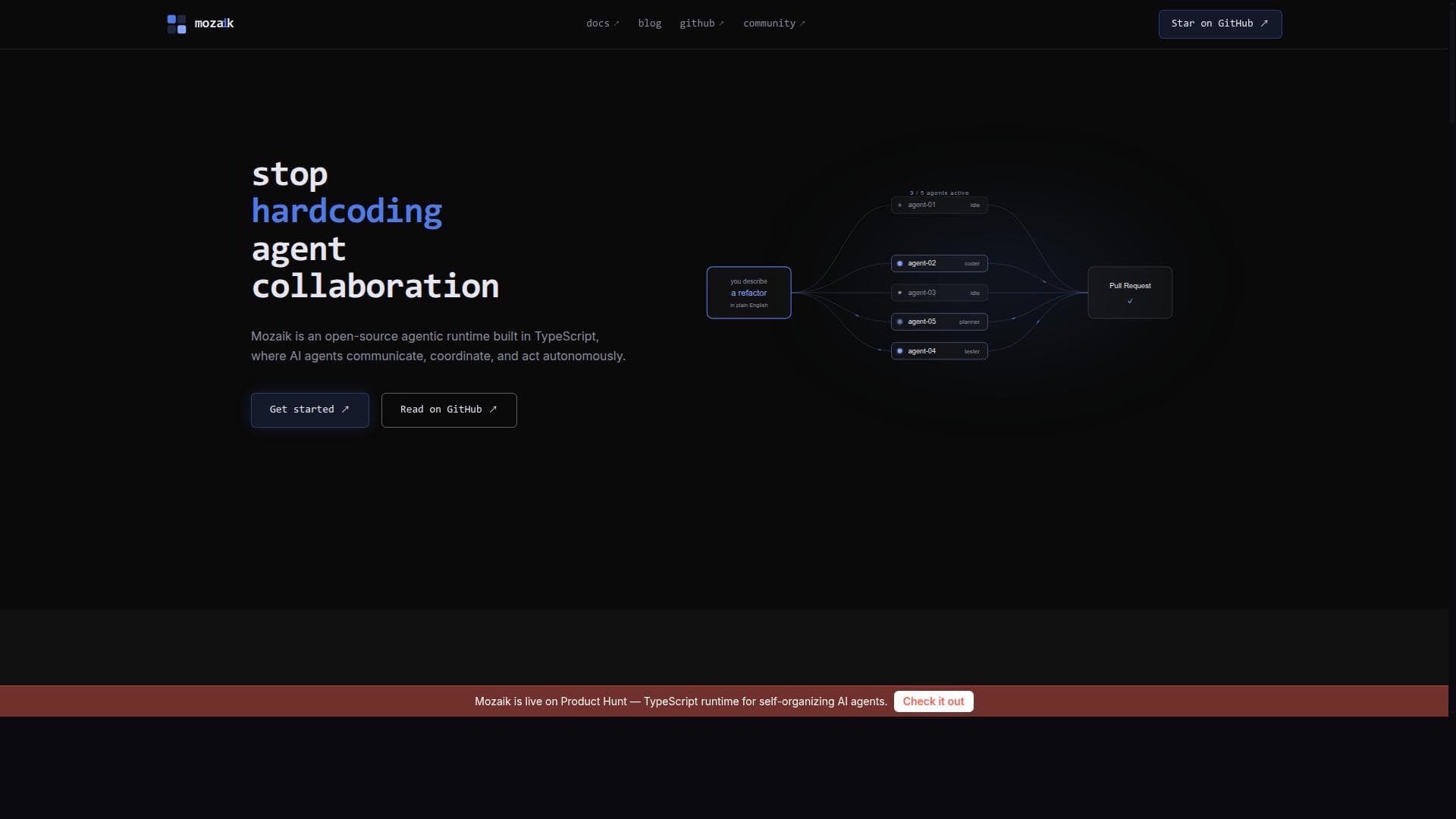The image size is (1456, 819).
Task: Click the arrow icon in Read on GitHub
Action: 493,409
